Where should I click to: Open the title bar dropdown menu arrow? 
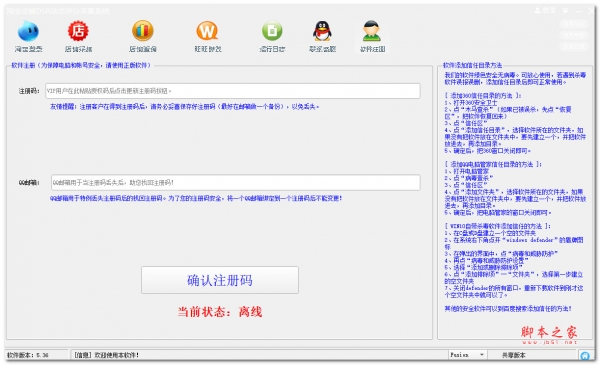pyautogui.click(x=566, y=10)
